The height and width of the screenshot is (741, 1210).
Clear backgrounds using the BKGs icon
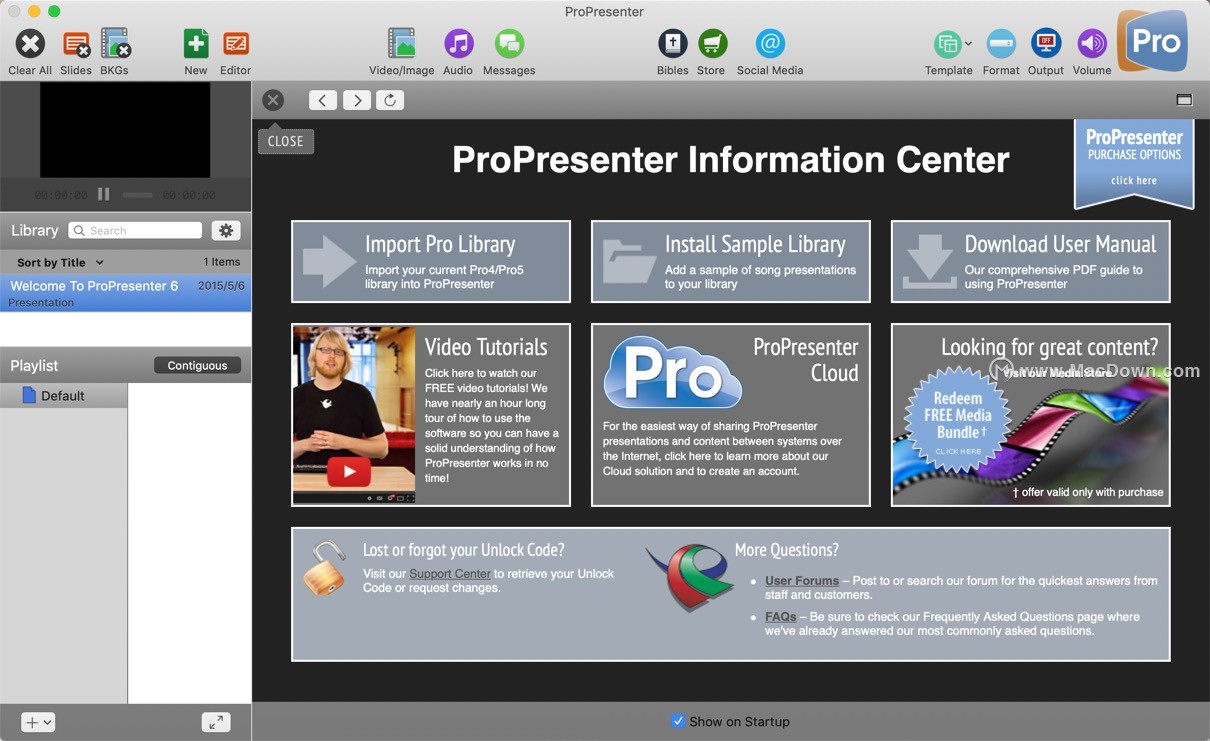click(x=115, y=44)
